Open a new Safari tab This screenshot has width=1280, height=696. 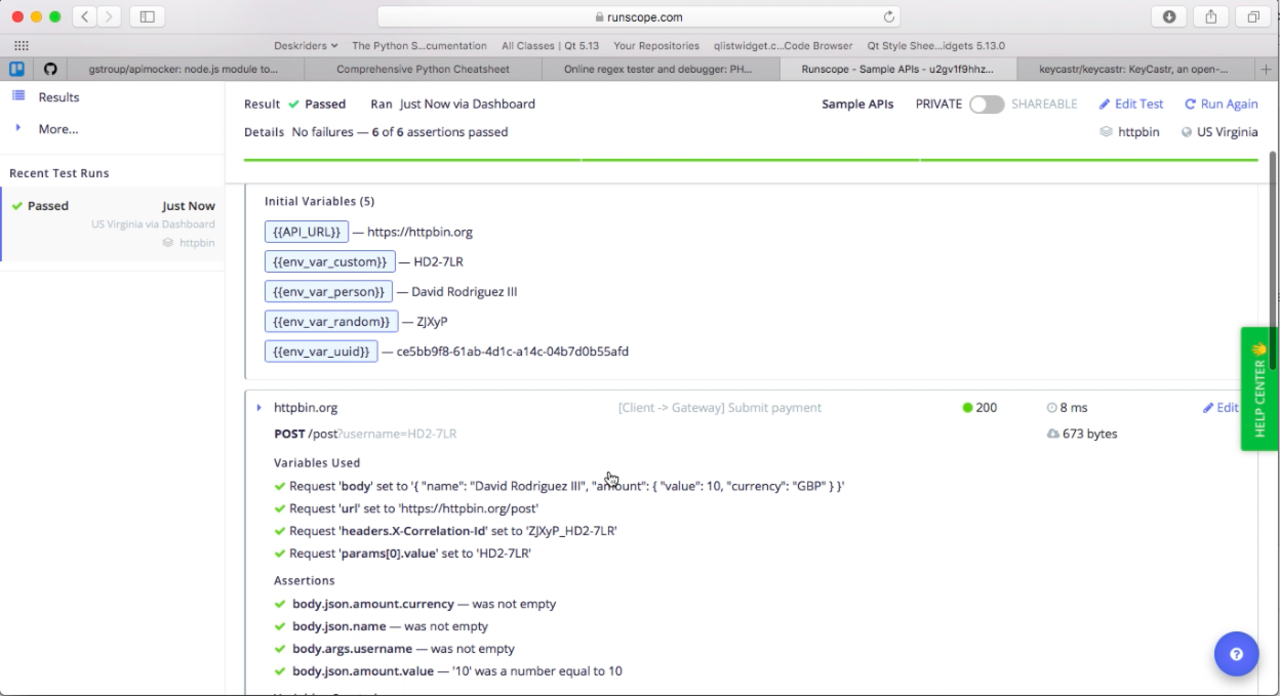(1266, 69)
